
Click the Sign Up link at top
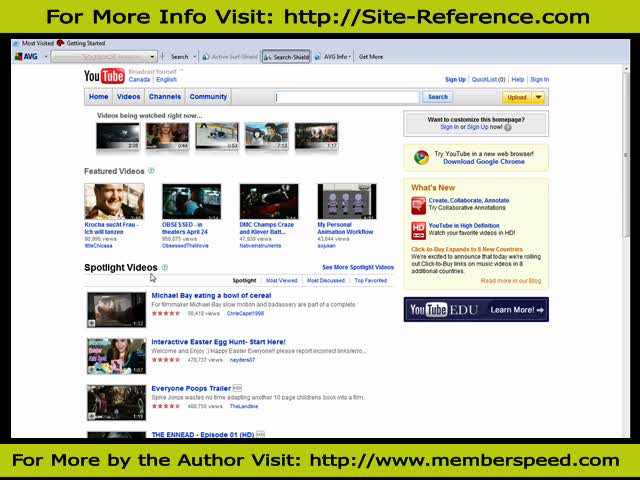pos(455,80)
